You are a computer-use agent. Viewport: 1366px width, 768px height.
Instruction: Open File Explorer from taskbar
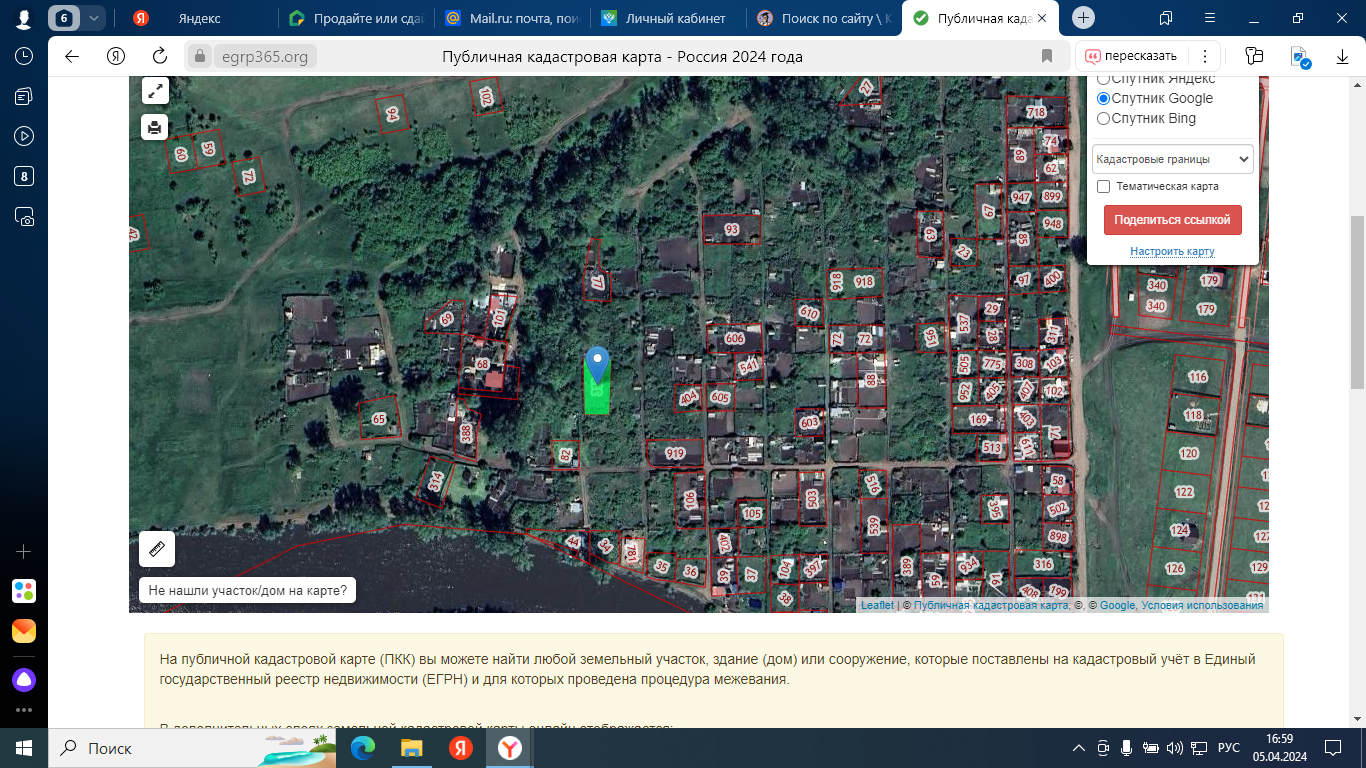tap(411, 747)
